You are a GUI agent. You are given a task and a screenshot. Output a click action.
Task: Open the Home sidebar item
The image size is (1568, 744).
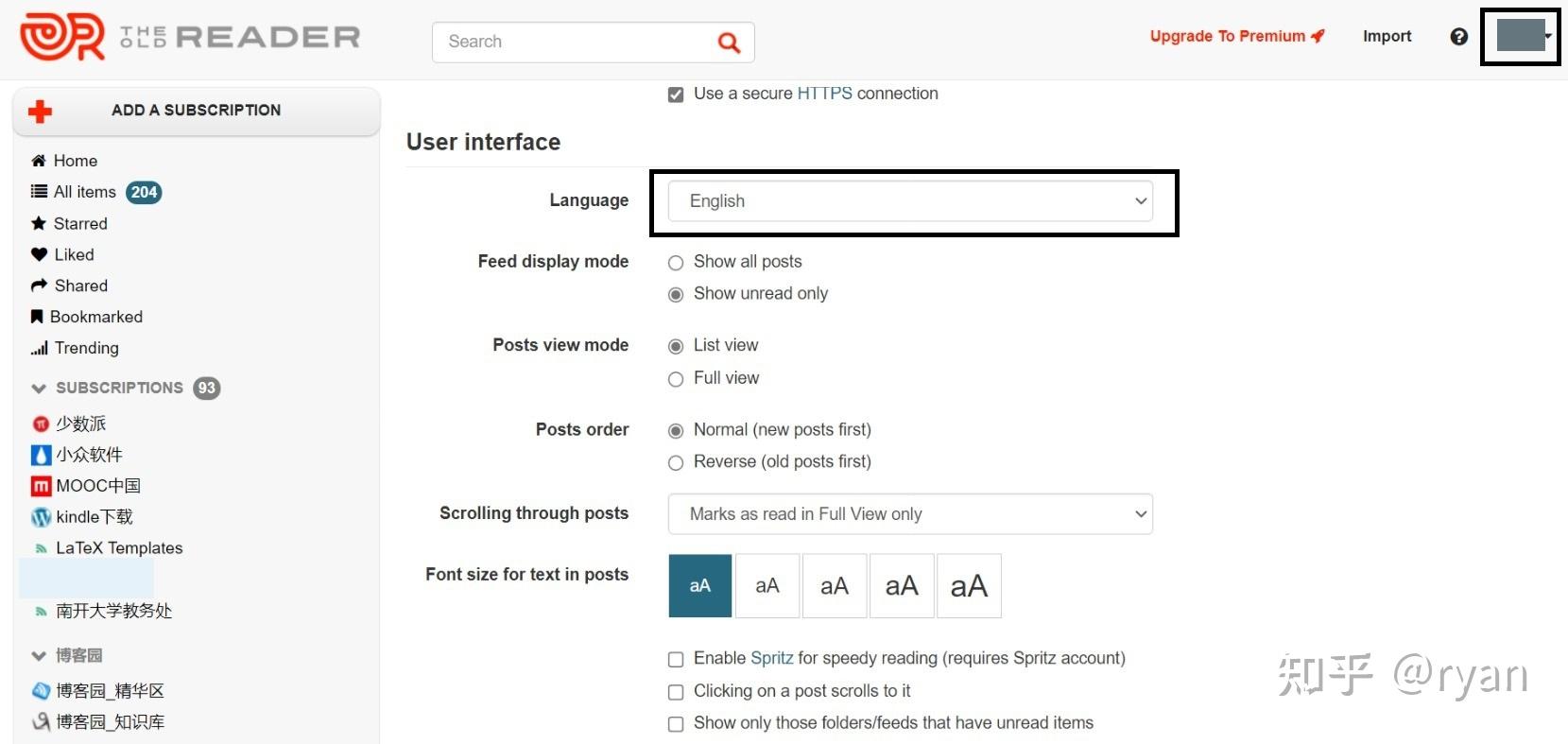click(75, 161)
